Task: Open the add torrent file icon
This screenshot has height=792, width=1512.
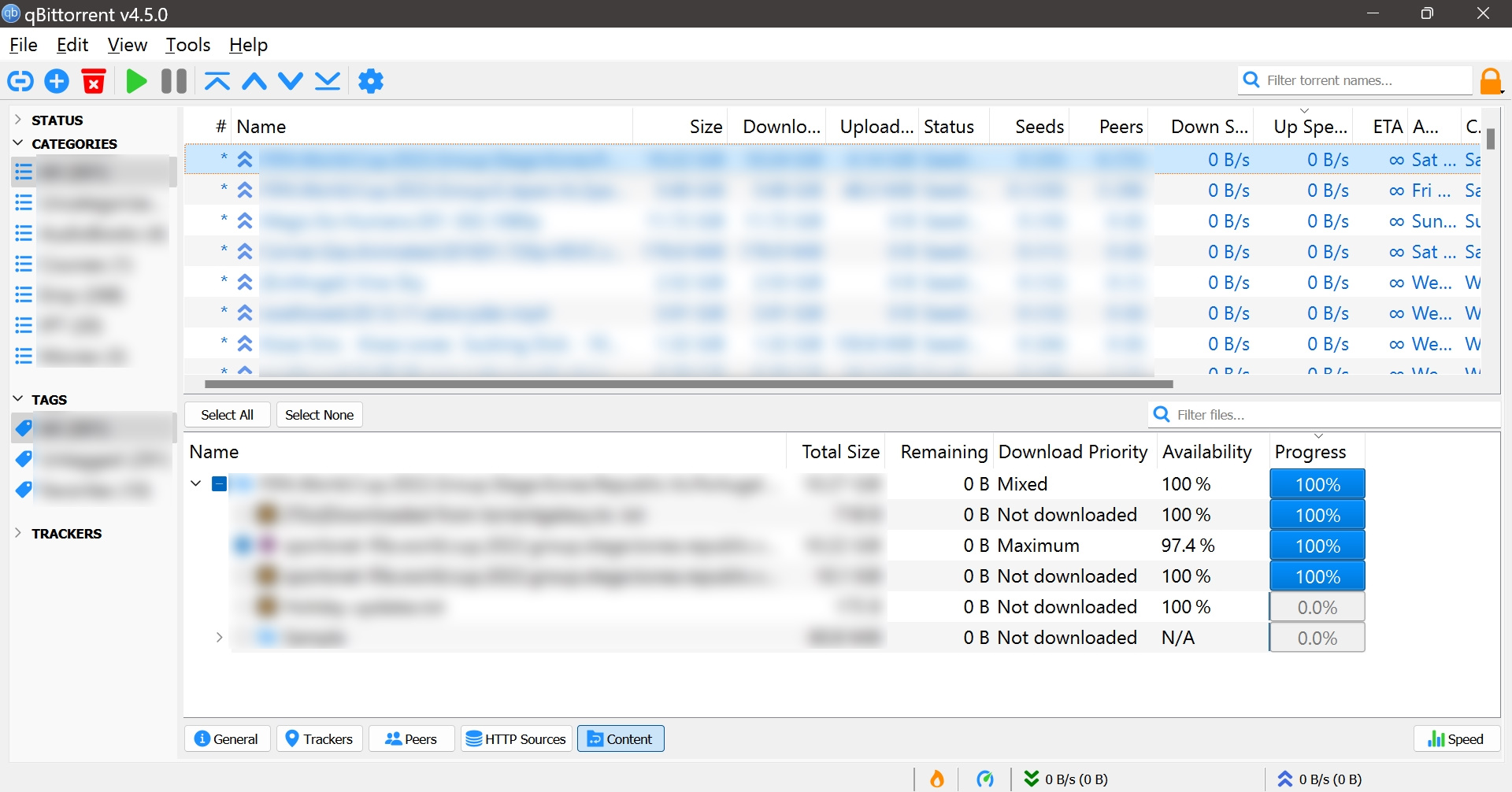Action: point(56,81)
